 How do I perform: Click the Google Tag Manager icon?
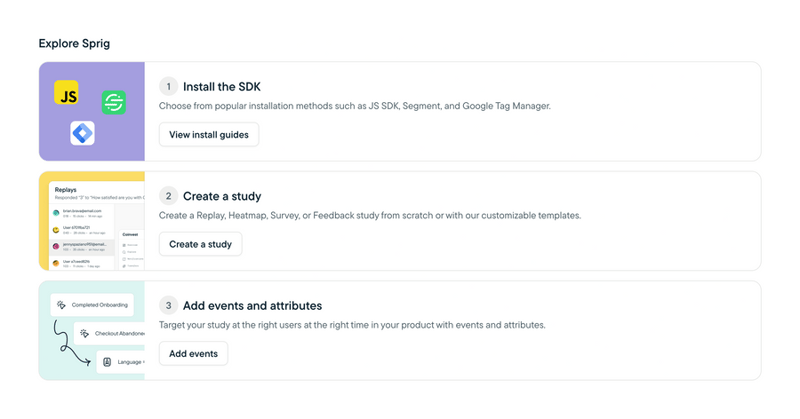click(x=83, y=133)
